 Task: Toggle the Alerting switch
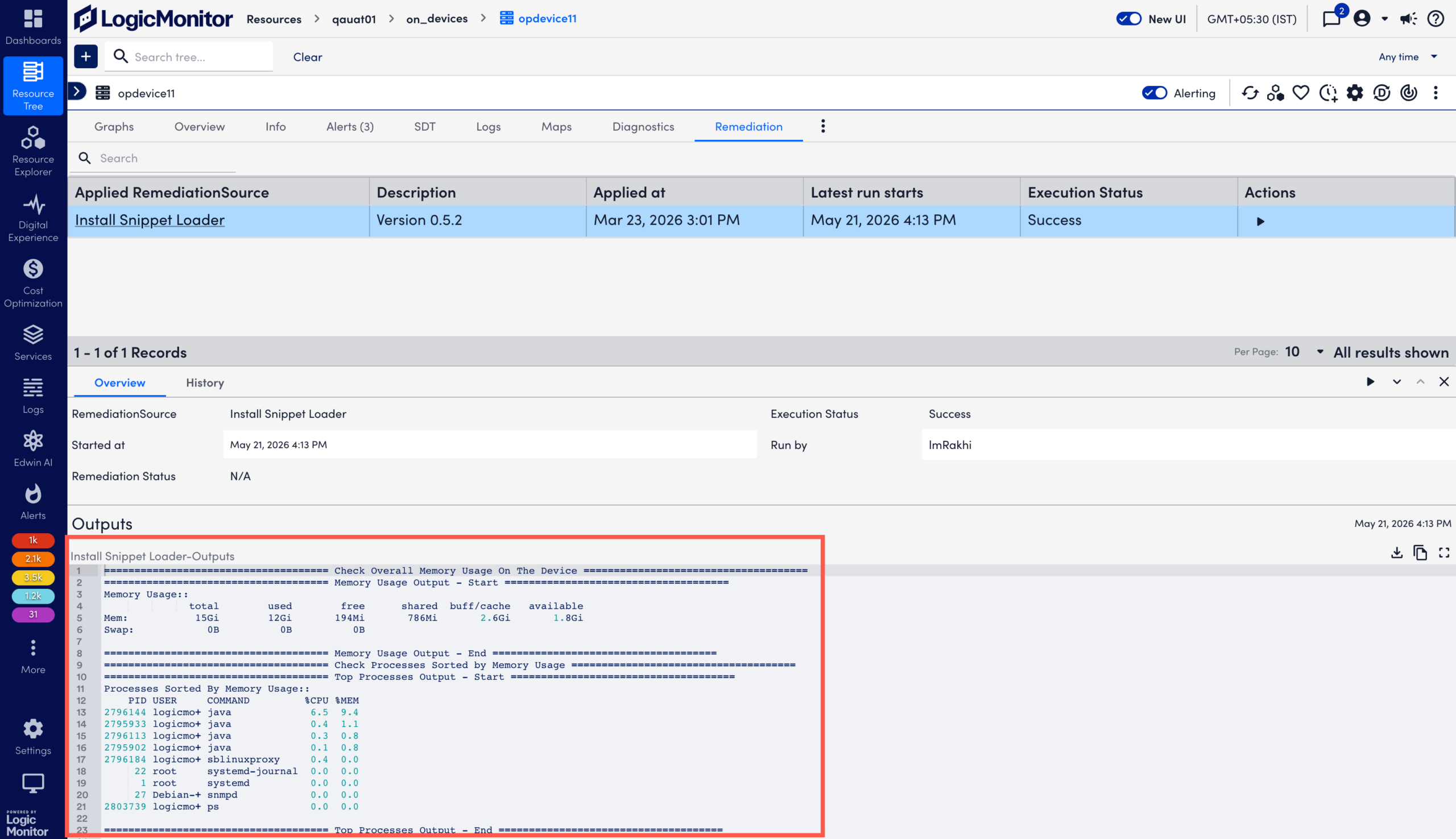coord(1155,93)
